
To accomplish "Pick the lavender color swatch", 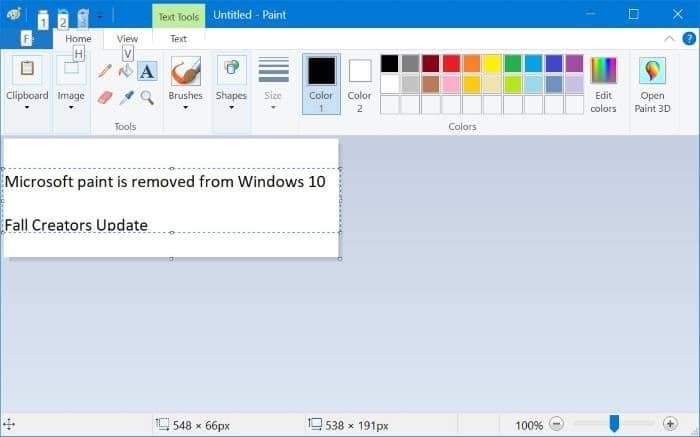I will pos(575,84).
